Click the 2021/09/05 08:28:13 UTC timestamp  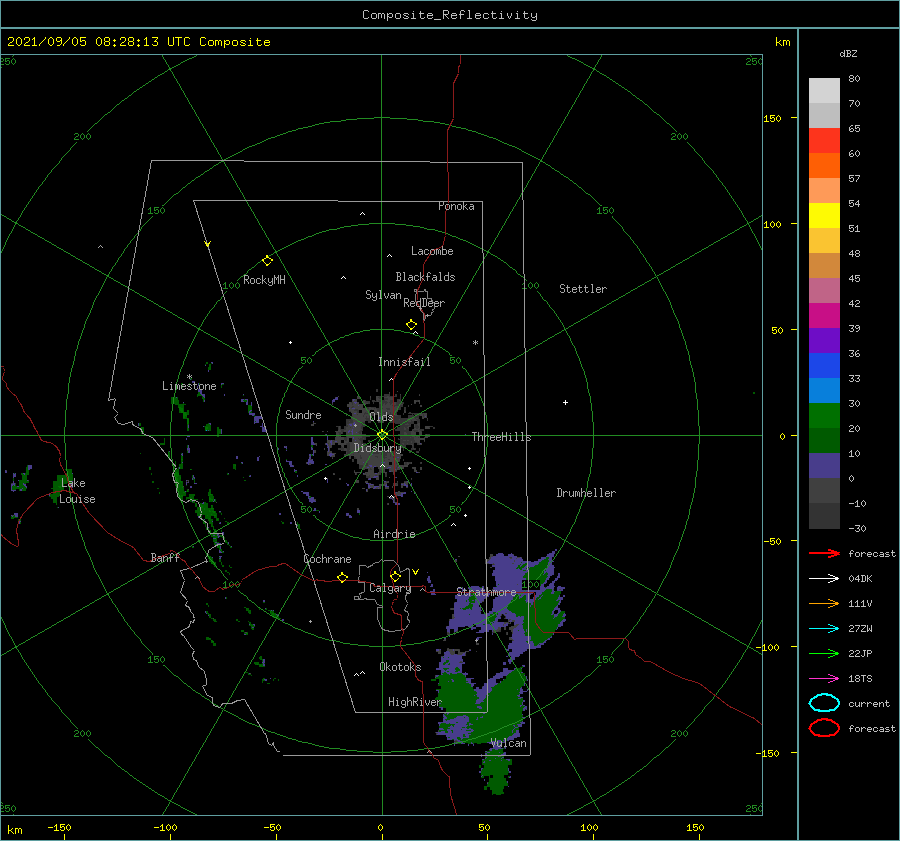(x=98, y=42)
